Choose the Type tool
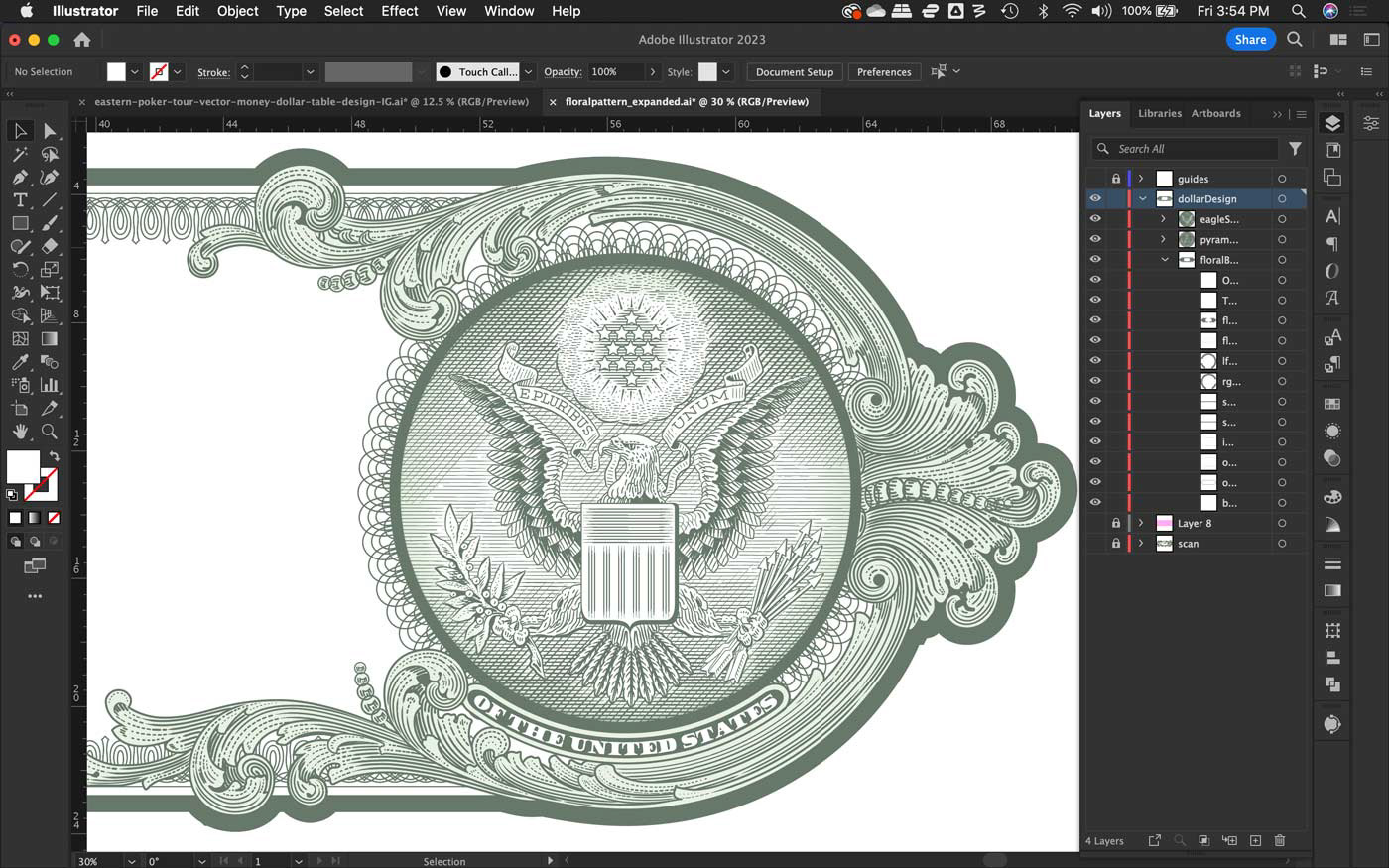The image size is (1389, 868). [20, 200]
